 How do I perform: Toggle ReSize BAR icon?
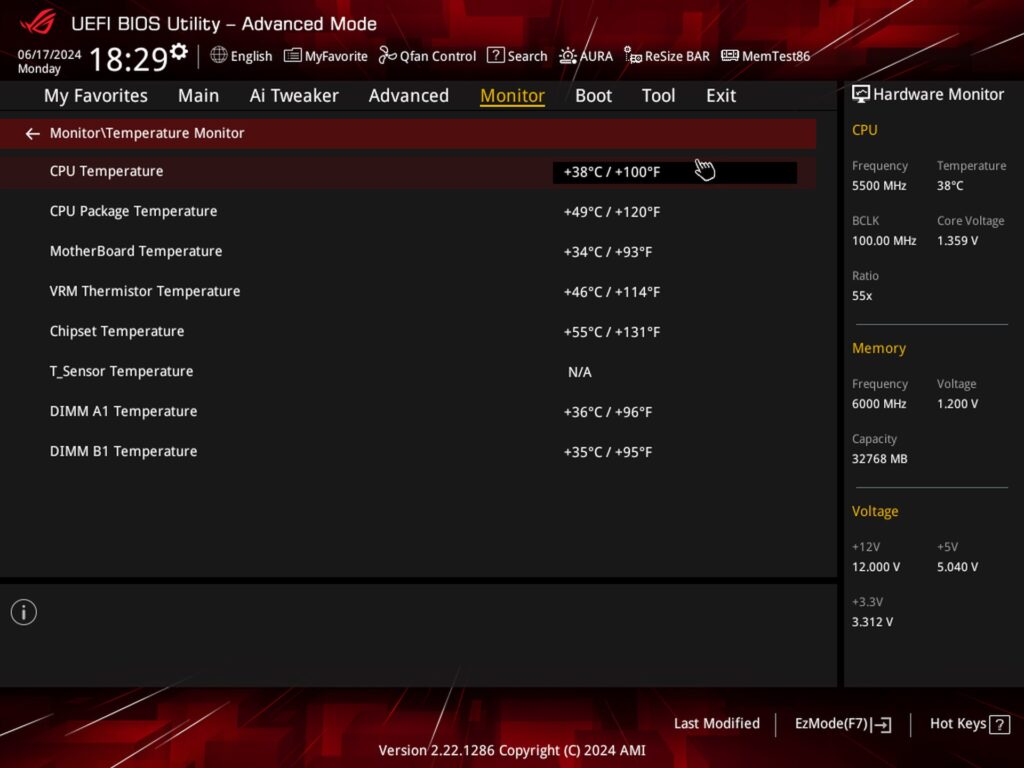(x=632, y=56)
